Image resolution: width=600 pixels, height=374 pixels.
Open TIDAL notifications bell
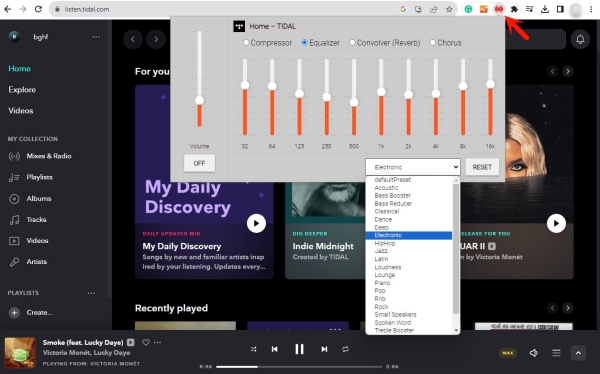[580, 39]
